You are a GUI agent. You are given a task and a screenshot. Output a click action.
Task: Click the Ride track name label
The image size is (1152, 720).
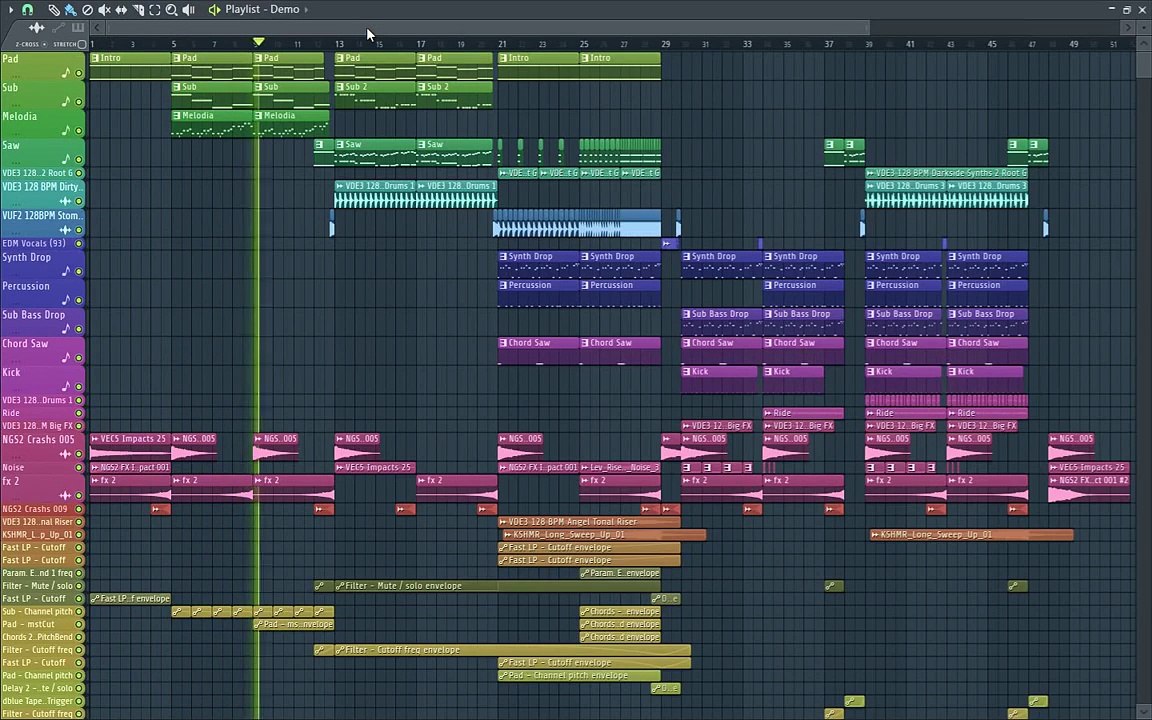[x=11, y=413]
